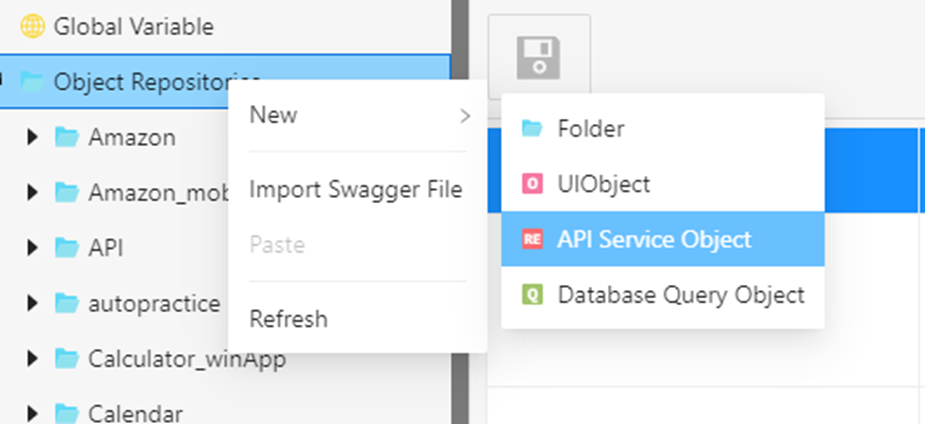
Task: Expand the API folder tree arrow
Action: coord(33,247)
